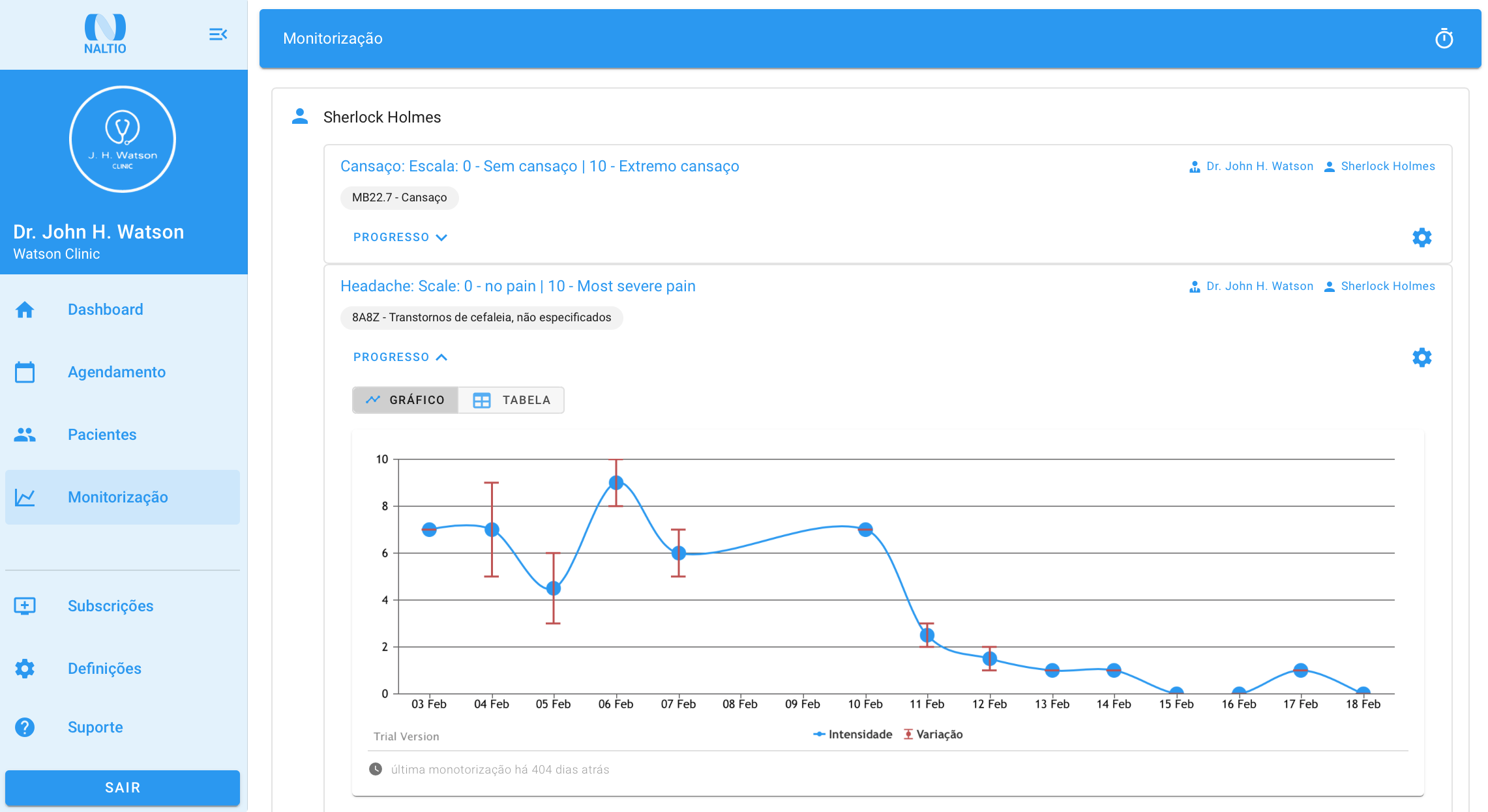Switch chart view to Gráfico
1488x812 pixels.
coord(405,400)
